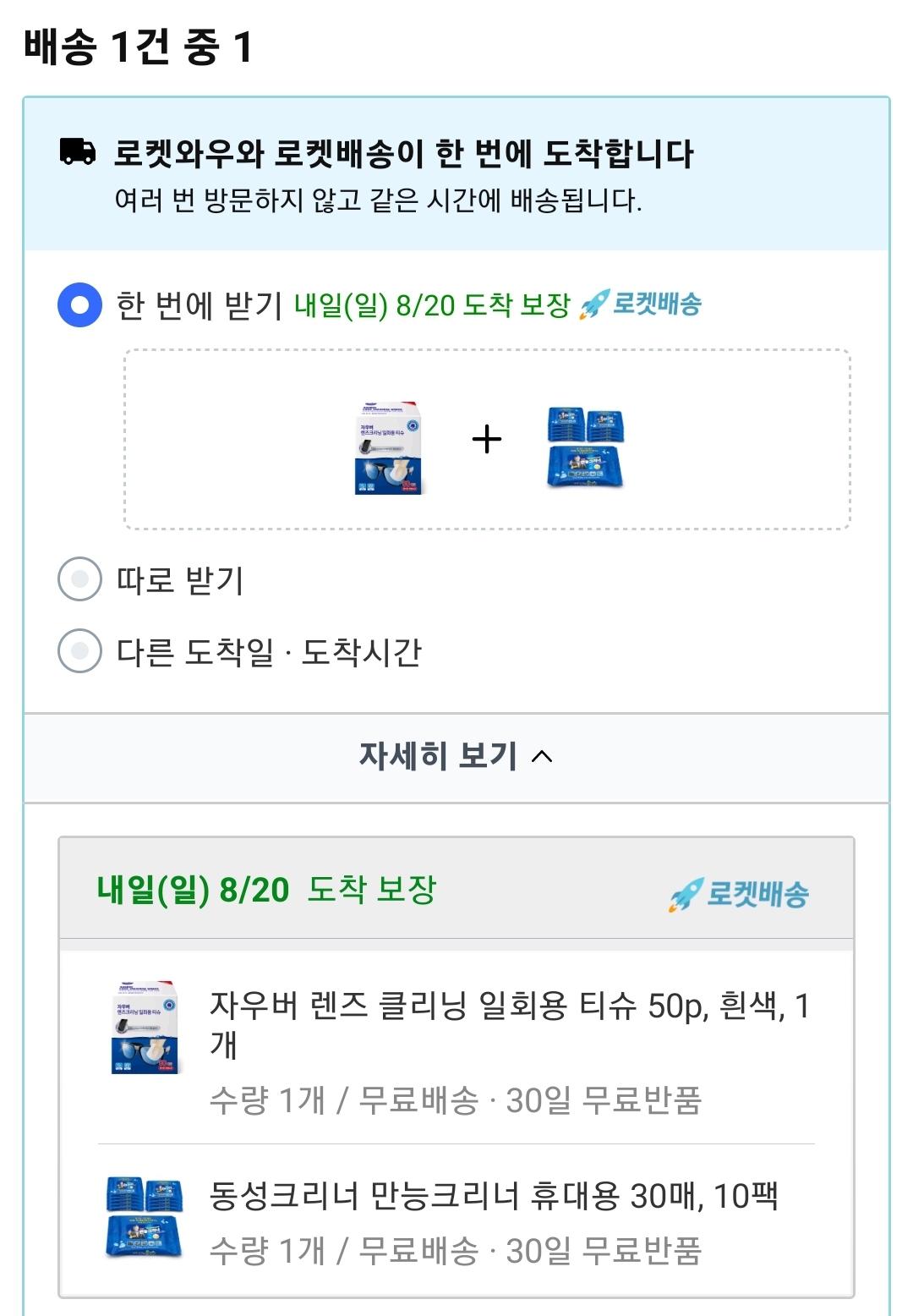Click the 자세히 보기 label

coord(438,756)
